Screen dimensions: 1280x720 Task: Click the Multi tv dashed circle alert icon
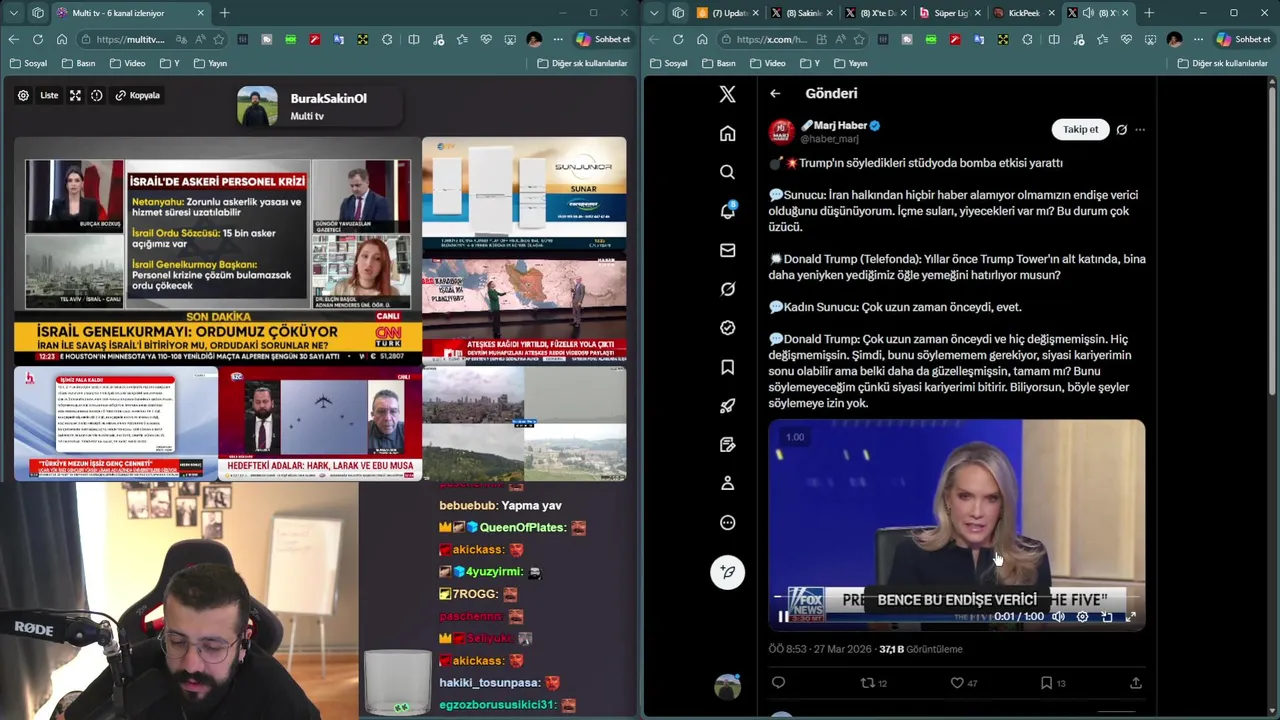click(x=97, y=96)
